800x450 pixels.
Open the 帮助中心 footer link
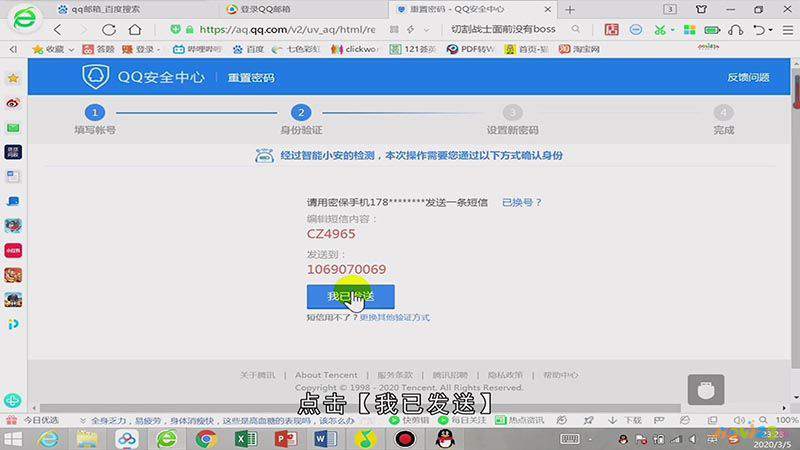(x=561, y=375)
